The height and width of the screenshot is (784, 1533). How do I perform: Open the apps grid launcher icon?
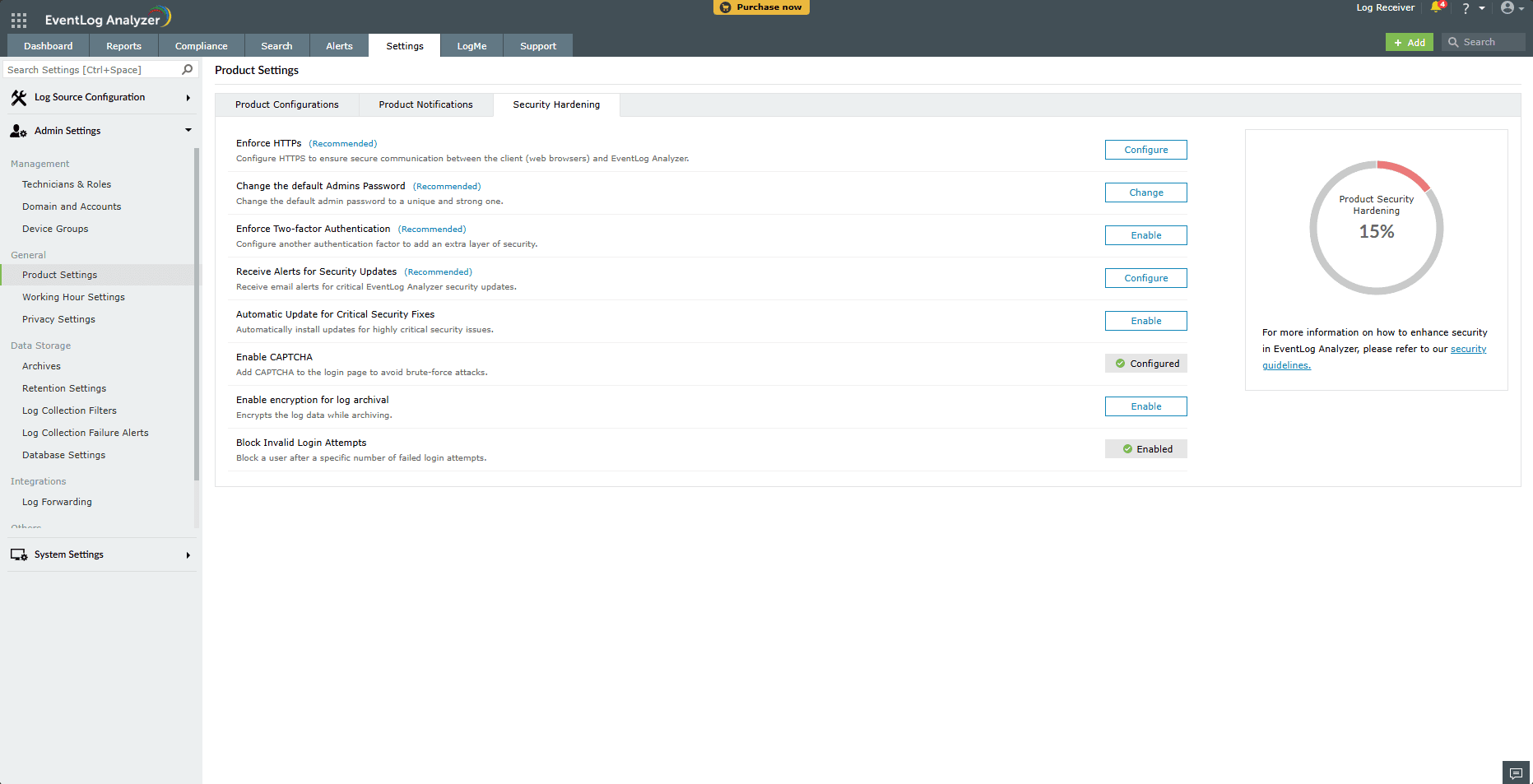point(19,20)
